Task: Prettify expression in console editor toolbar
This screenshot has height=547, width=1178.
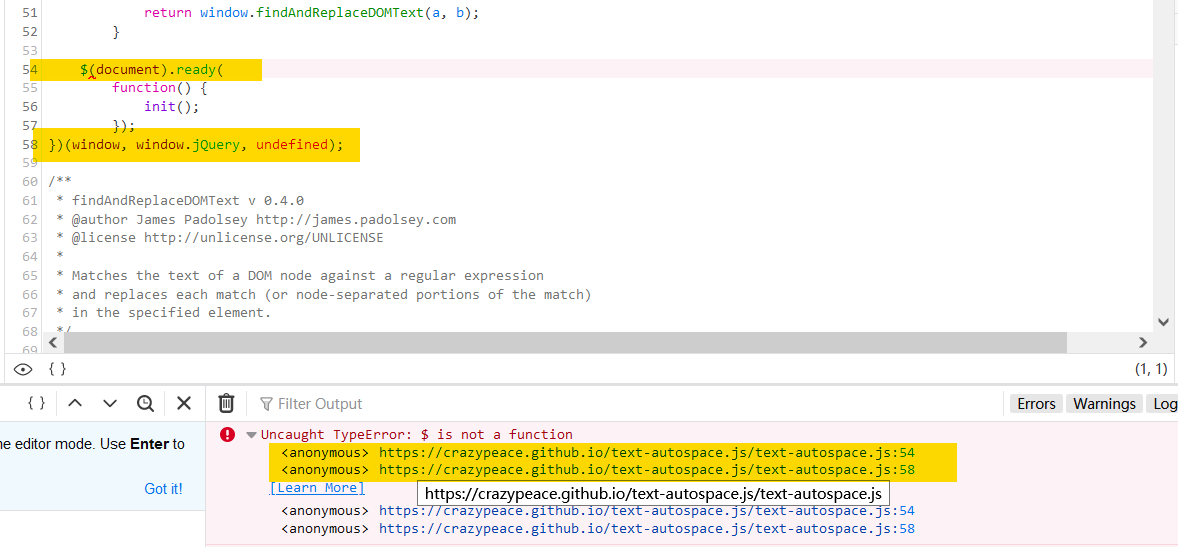Action: coord(36,403)
